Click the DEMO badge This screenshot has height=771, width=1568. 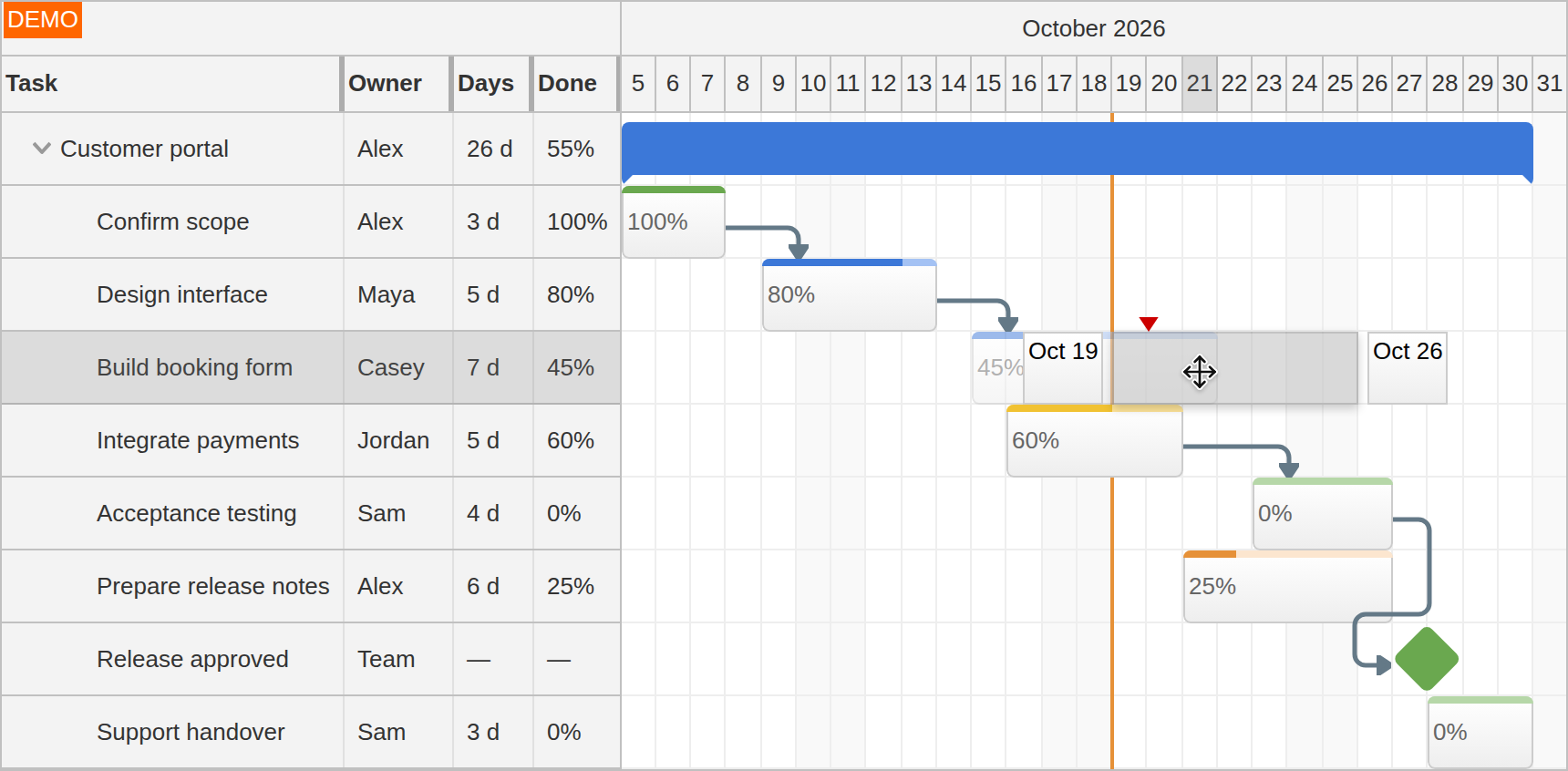coord(43,20)
